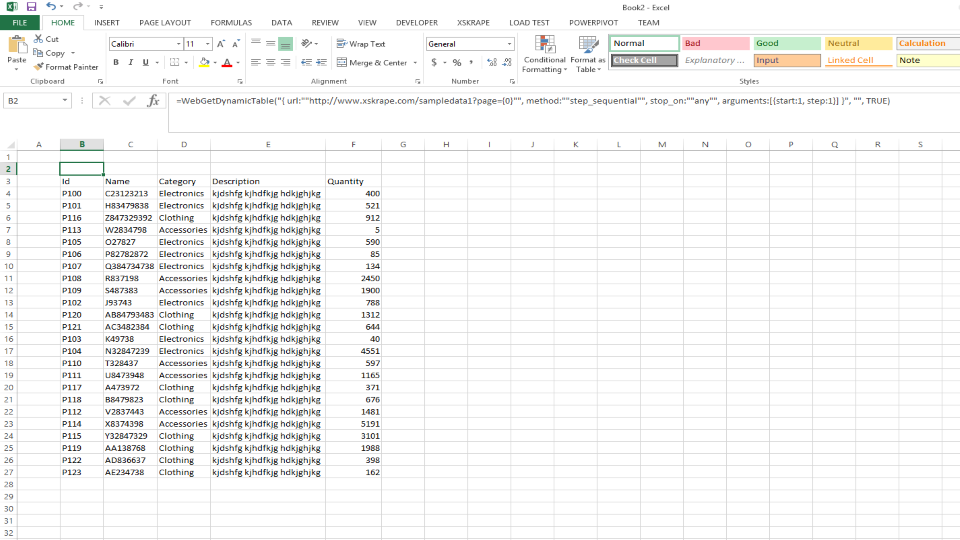Click the Save icon in quick access toolbar

click(31, 7)
